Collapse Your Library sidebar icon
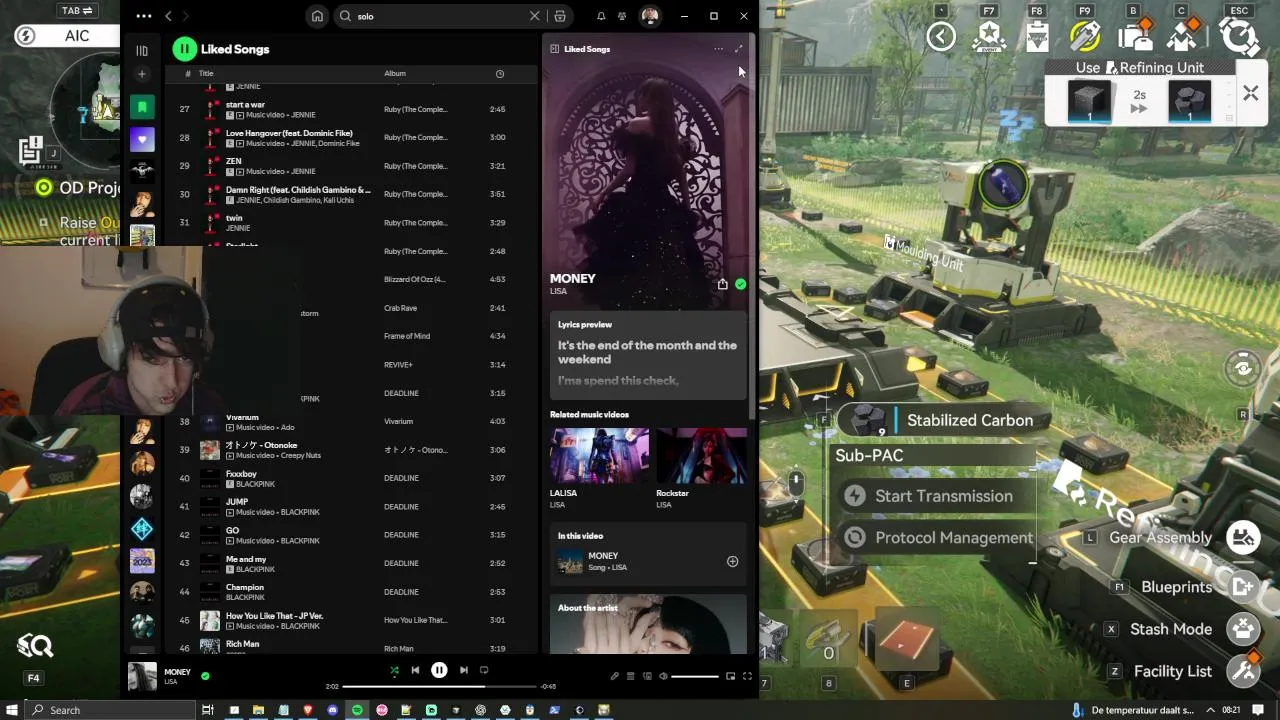This screenshot has height=720, width=1280. coord(142,50)
